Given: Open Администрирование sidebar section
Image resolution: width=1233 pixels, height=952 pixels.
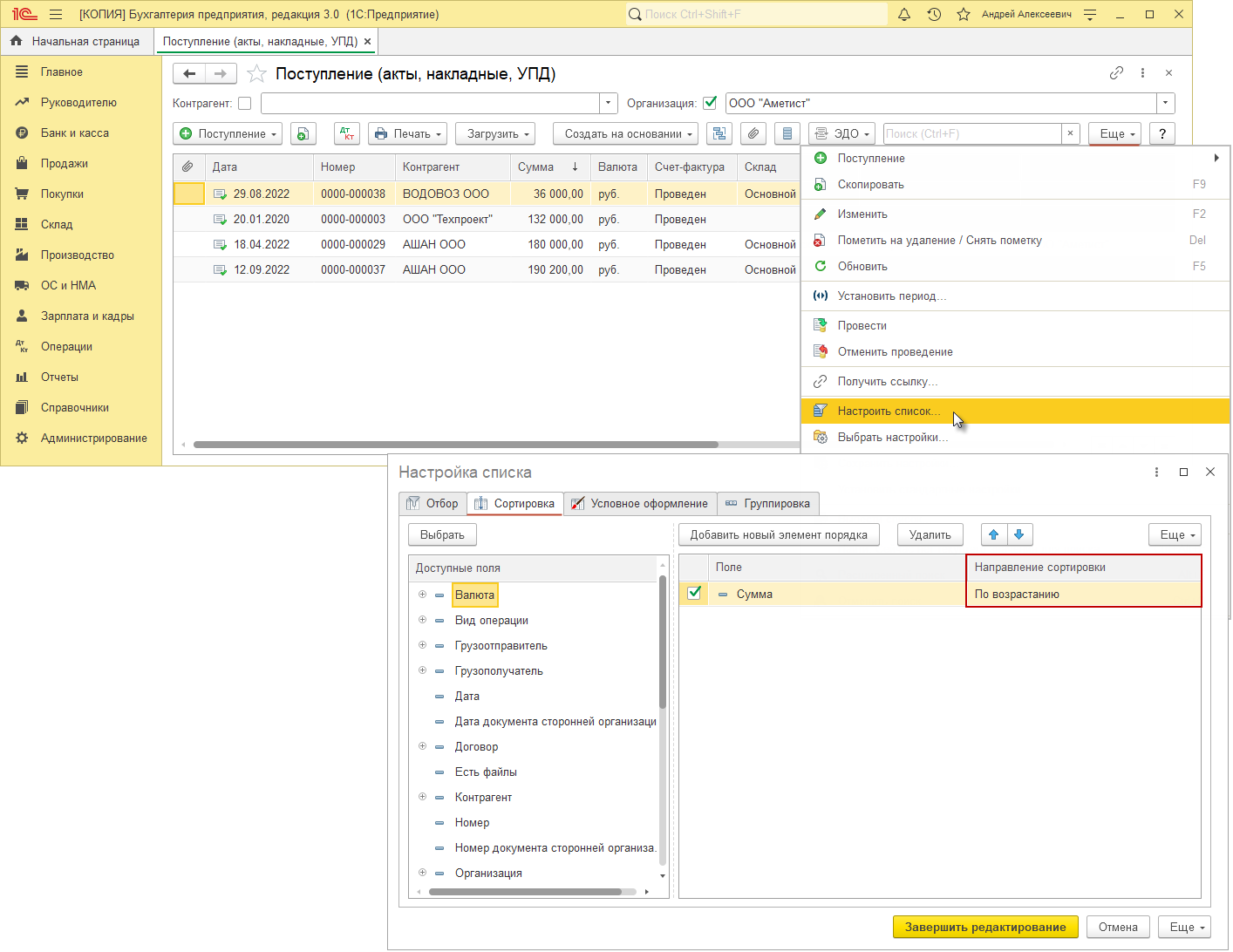Looking at the screenshot, I should coord(94,438).
